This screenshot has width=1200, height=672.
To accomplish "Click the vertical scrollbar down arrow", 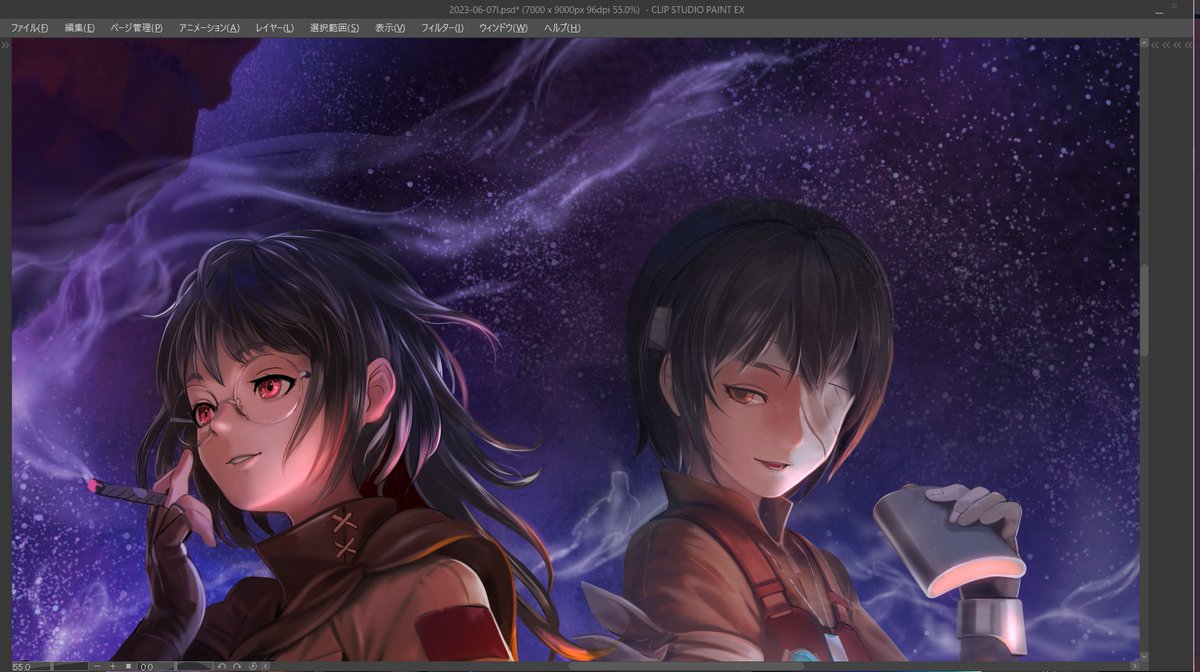I will coord(1145,656).
